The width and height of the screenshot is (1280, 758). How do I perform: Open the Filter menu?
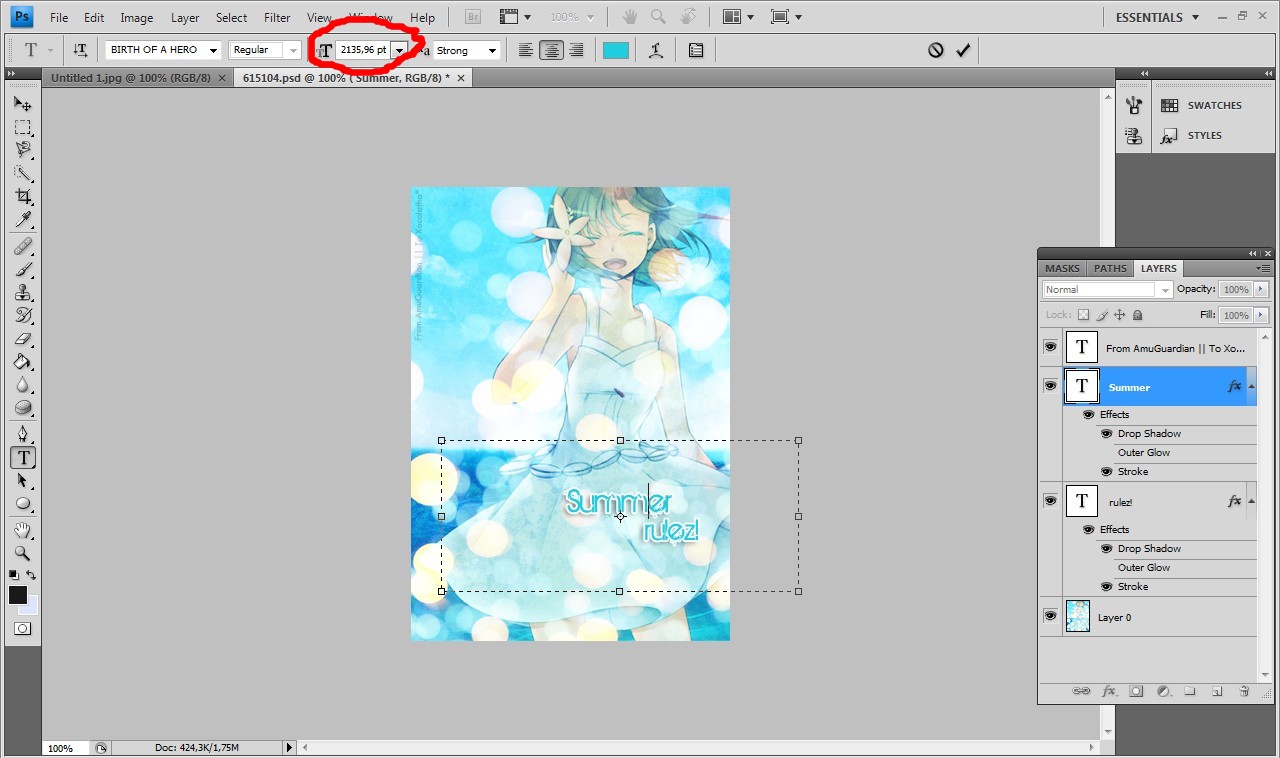click(x=277, y=18)
